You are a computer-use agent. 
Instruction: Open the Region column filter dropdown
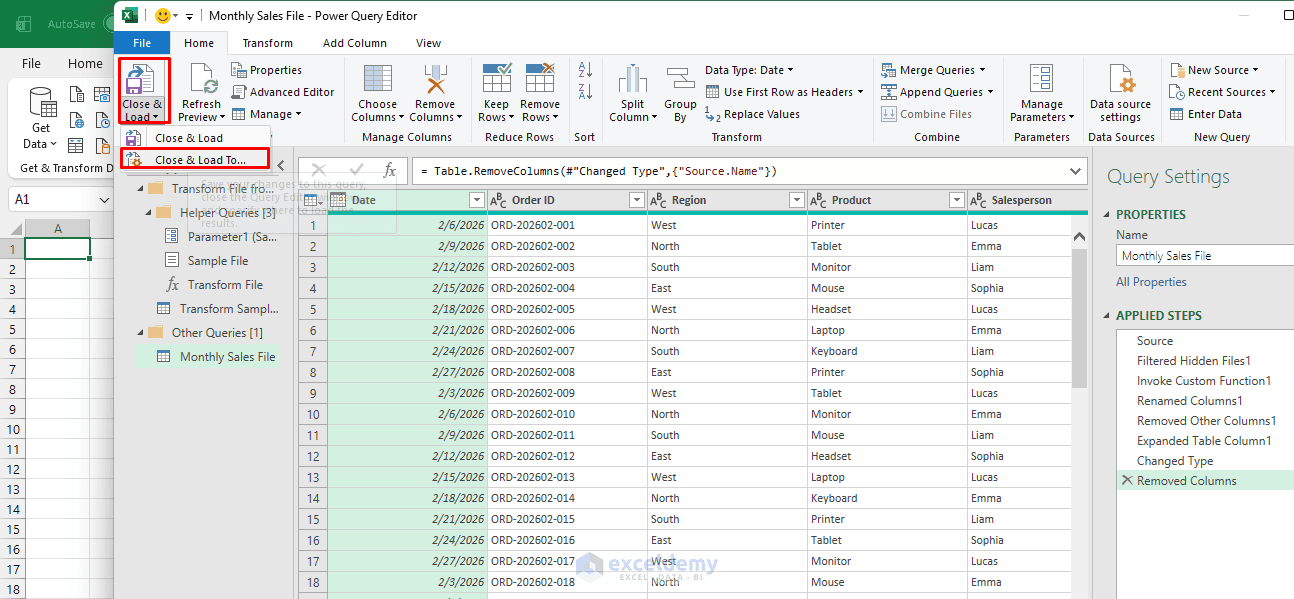click(x=796, y=201)
